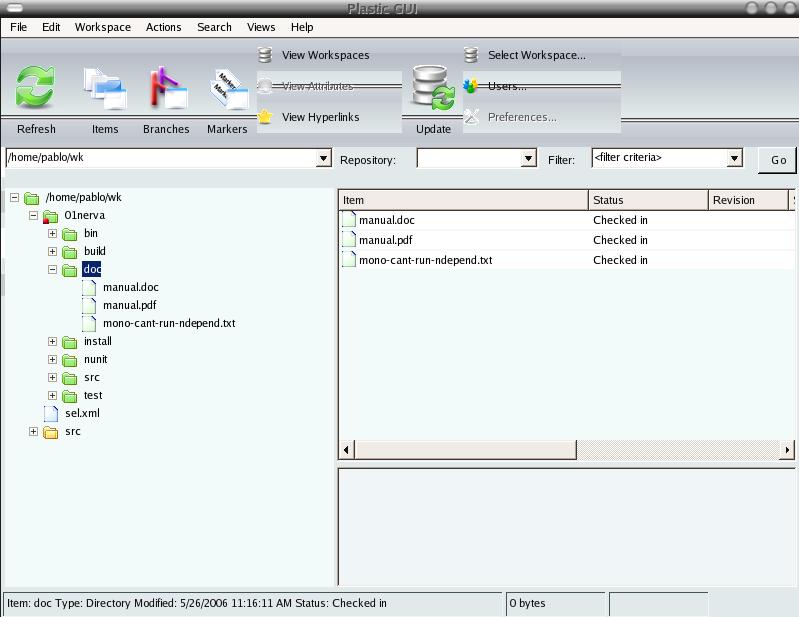Click the nunit folder icon
The image size is (799, 617).
point(70,360)
